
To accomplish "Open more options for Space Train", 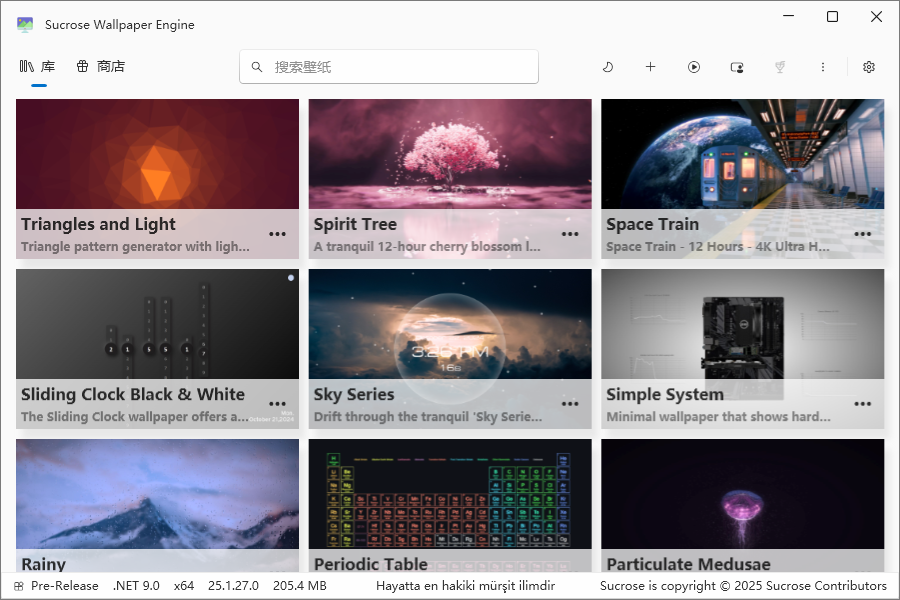I will [x=863, y=234].
